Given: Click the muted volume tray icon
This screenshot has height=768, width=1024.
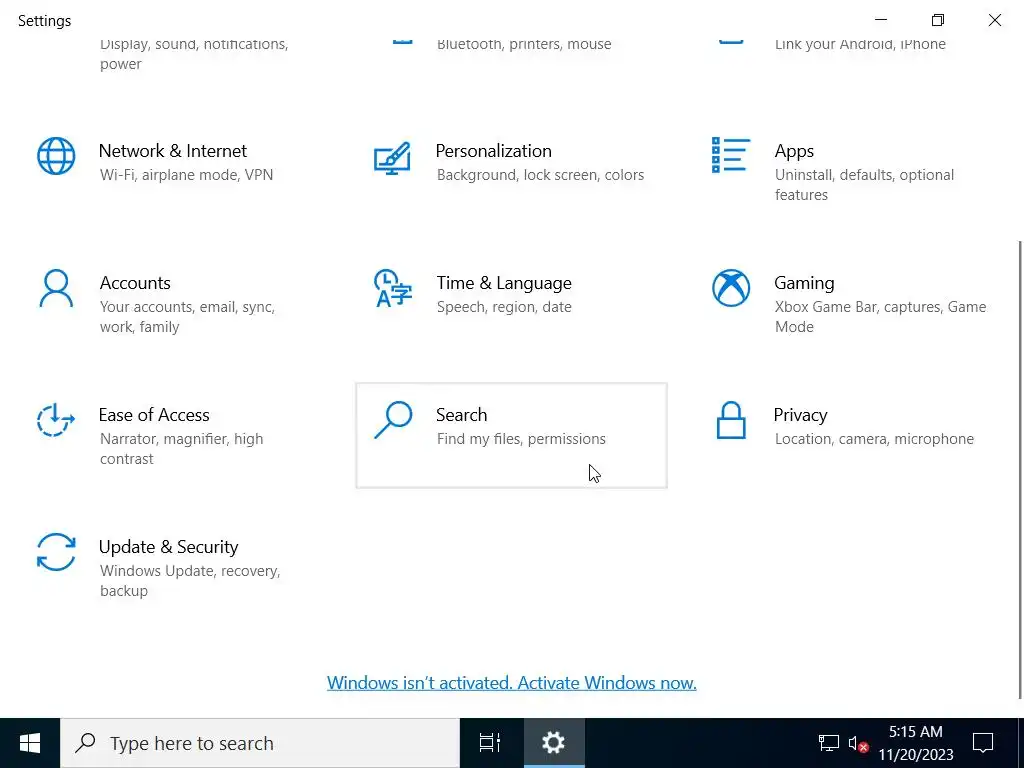Looking at the screenshot, I should (x=858, y=743).
